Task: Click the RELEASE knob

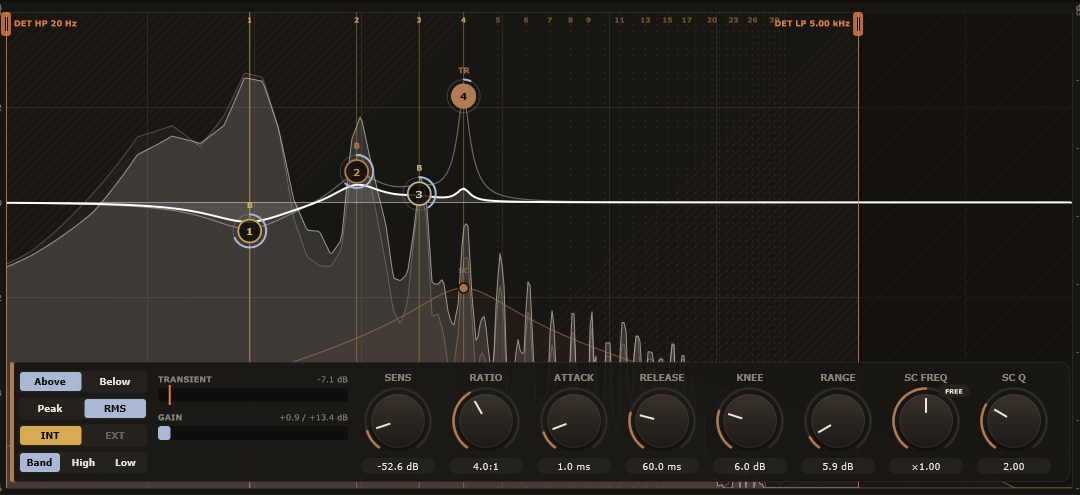Action: 662,421
